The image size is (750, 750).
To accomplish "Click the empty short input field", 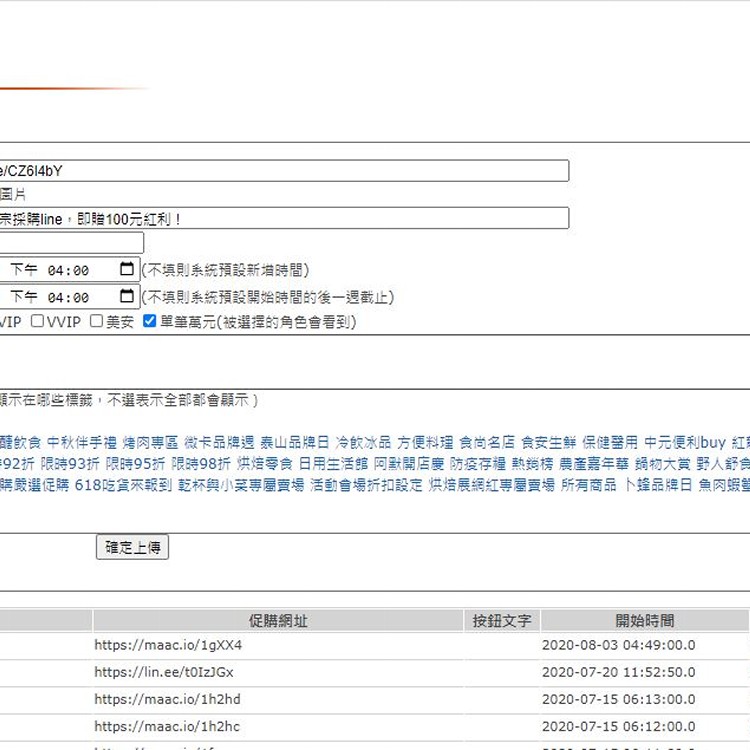I will pyautogui.click(x=71, y=243).
